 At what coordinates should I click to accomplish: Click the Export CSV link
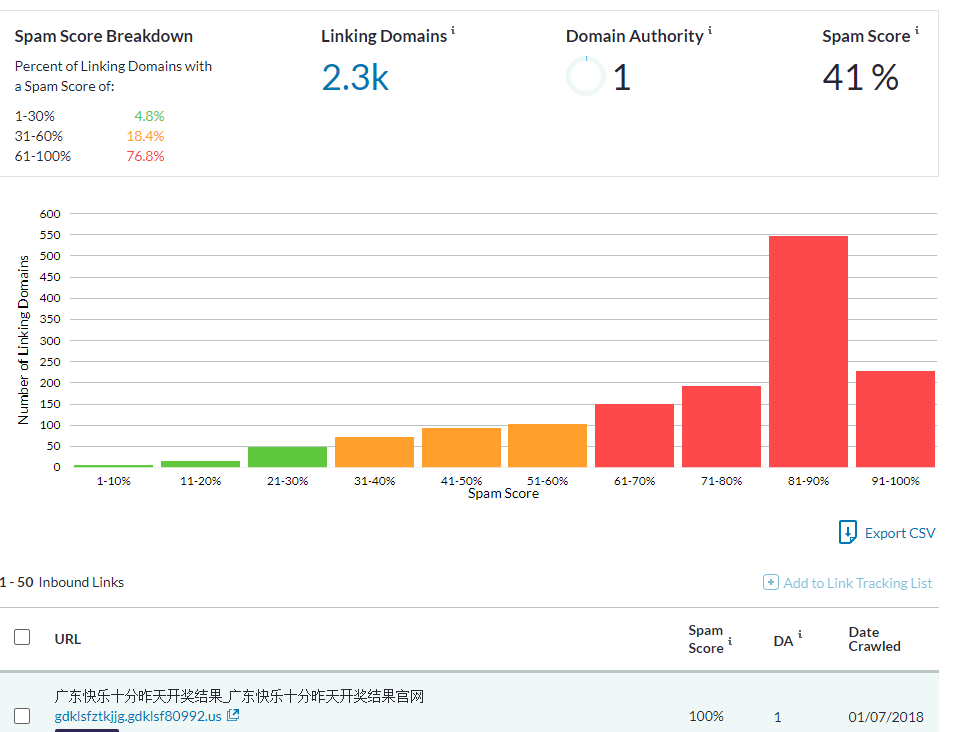tap(899, 533)
